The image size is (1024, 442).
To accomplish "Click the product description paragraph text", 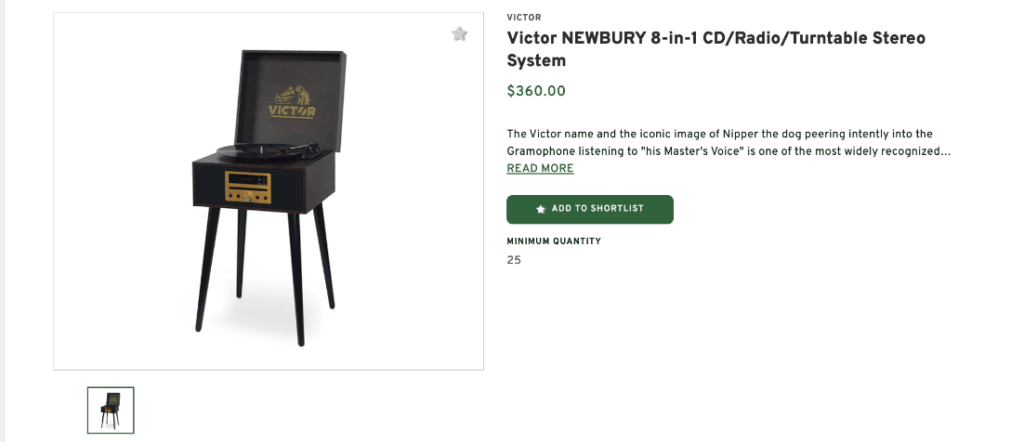I will coord(720,142).
